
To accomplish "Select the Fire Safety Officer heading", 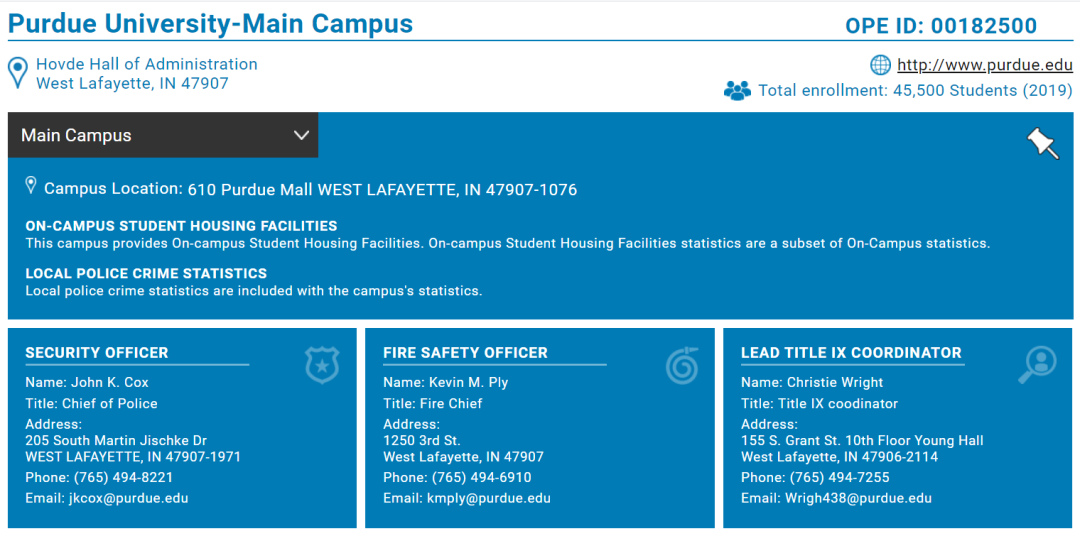I will point(465,353).
